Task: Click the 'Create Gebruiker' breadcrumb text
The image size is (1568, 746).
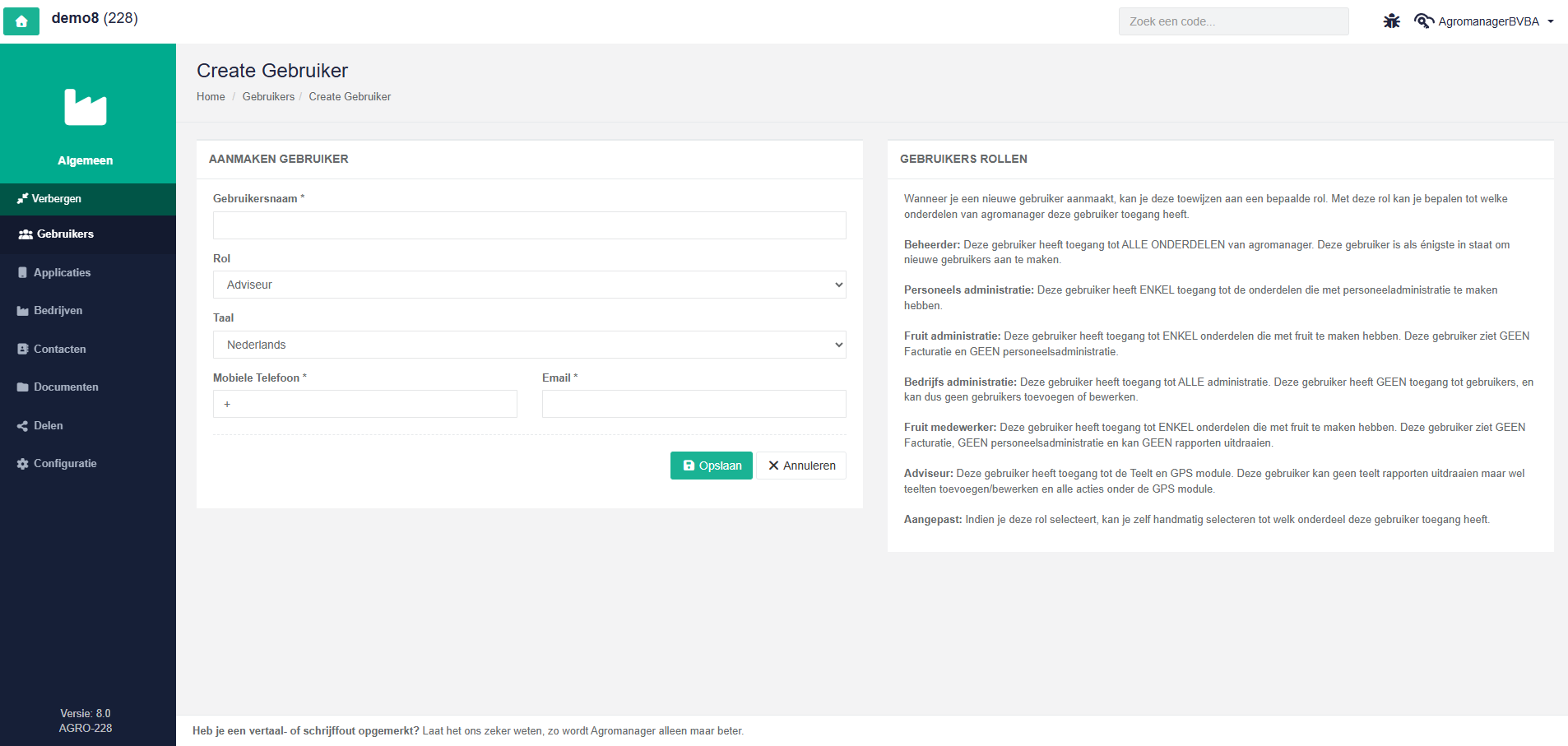Action: point(350,97)
